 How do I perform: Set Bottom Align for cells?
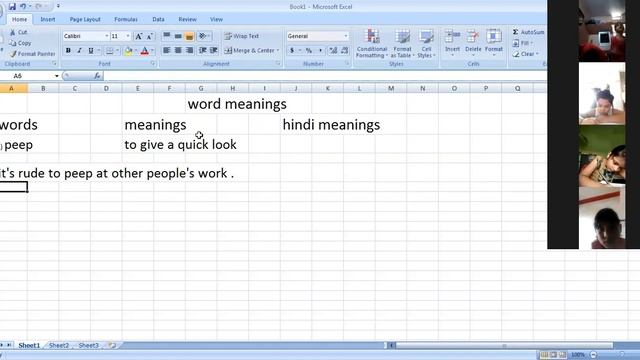point(189,36)
